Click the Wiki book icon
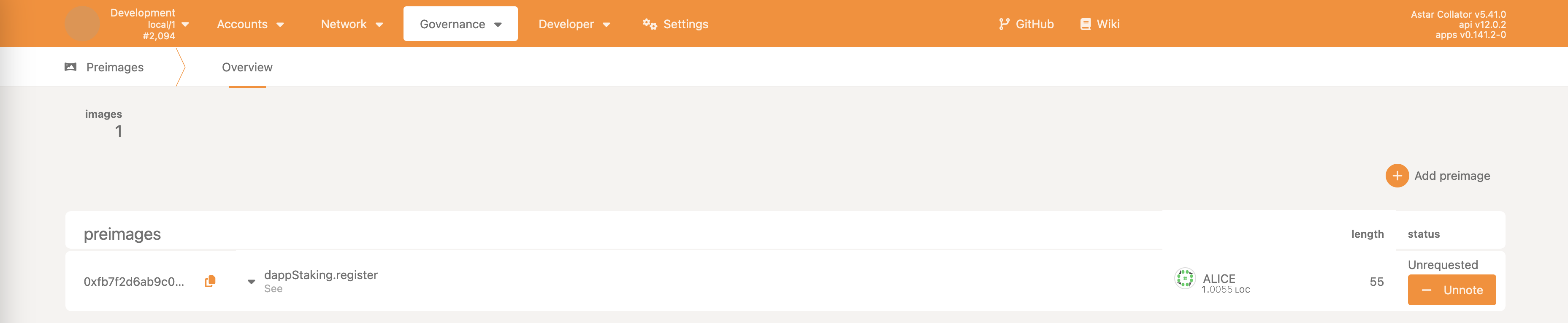 point(1085,24)
